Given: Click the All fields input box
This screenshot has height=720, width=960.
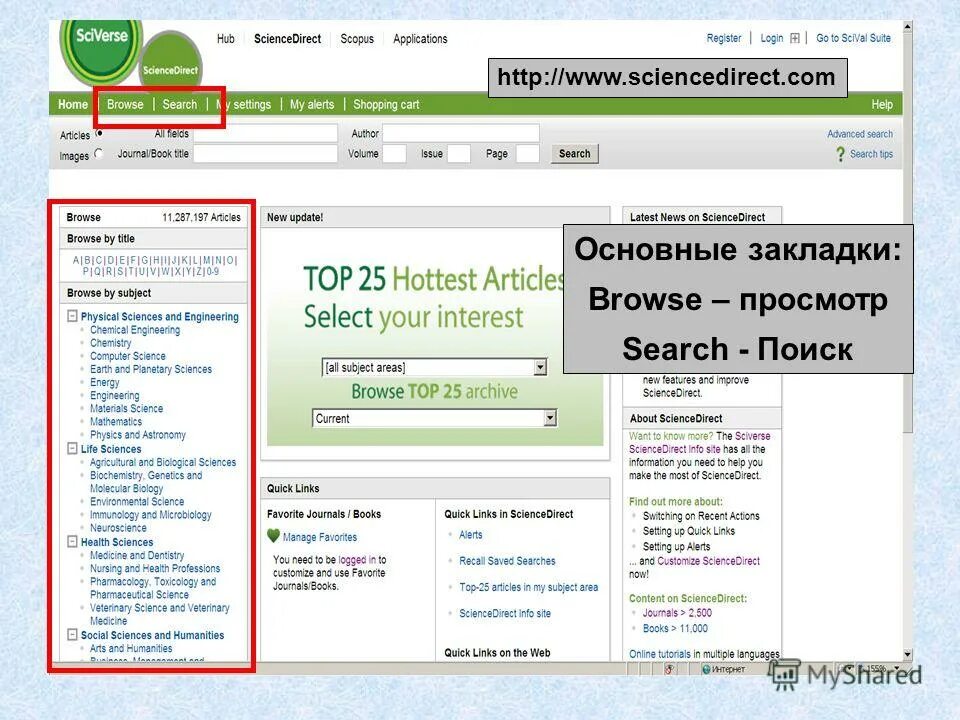Looking at the screenshot, I should click(265, 133).
